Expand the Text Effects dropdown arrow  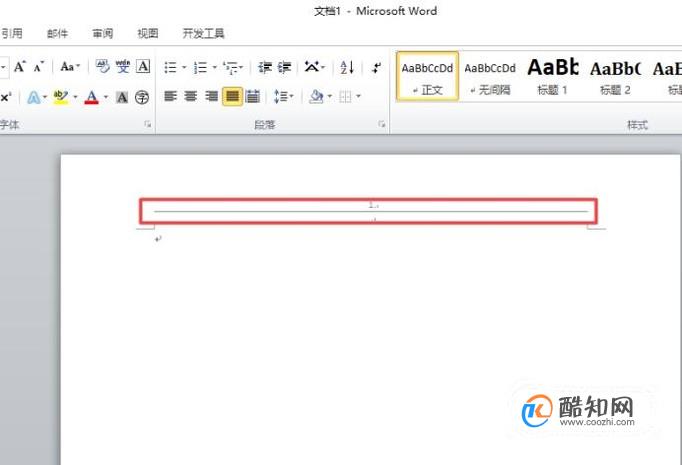44,97
